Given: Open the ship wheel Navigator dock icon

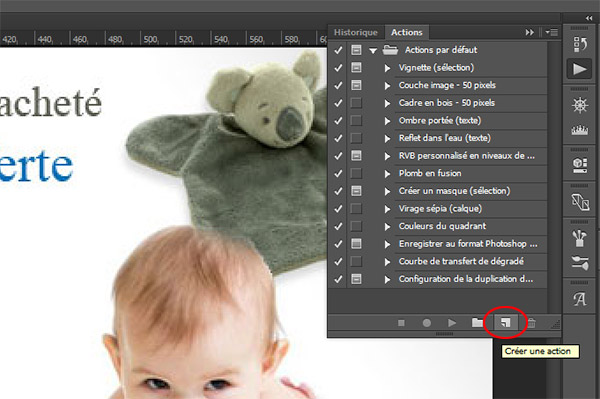Looking at the screenshot, I should 580,105.
